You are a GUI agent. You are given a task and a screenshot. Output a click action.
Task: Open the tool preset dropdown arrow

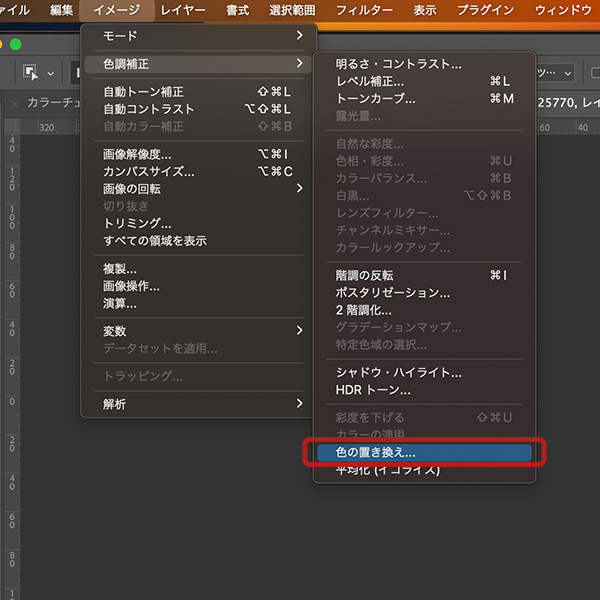(51, 73)
